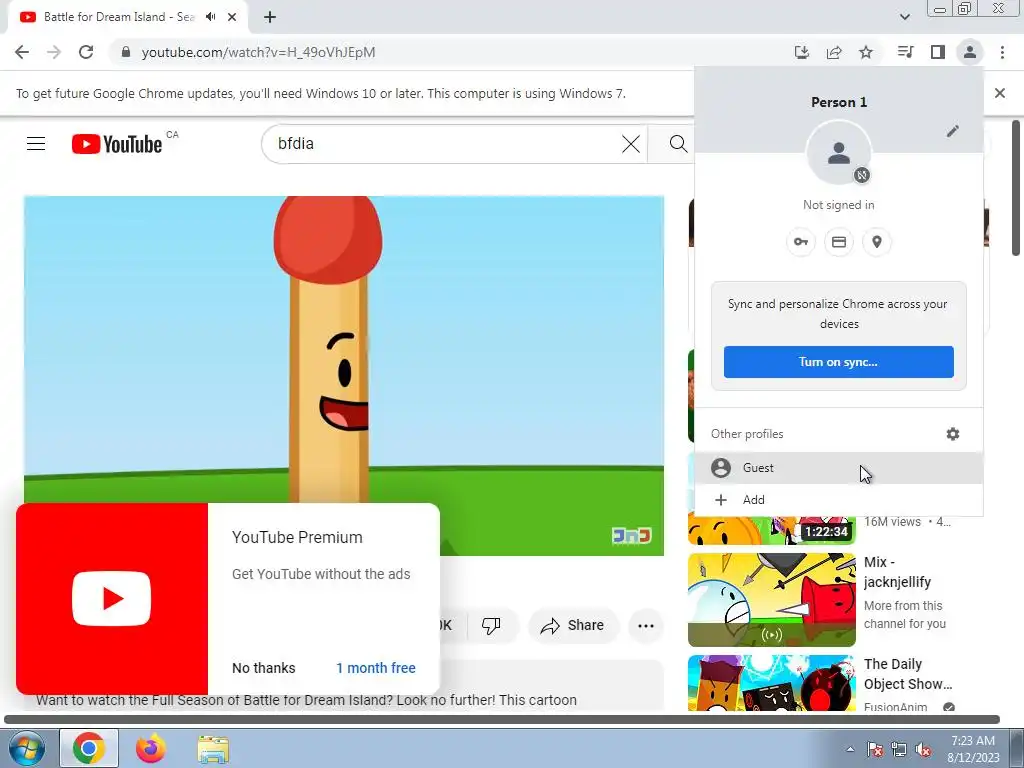Open saved passwords key icon

[801, 242]
